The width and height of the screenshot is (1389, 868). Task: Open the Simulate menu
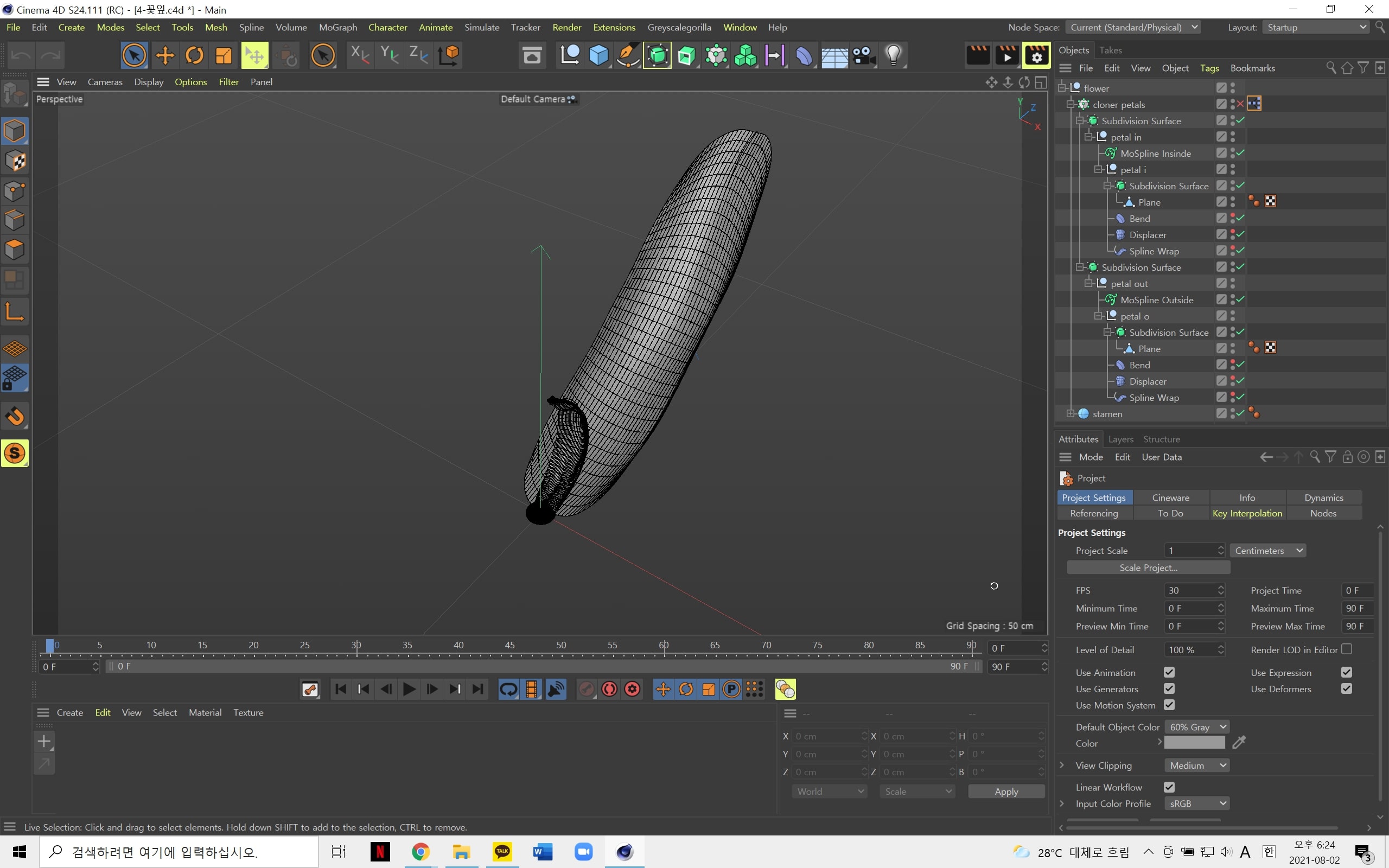pos(482,28)
